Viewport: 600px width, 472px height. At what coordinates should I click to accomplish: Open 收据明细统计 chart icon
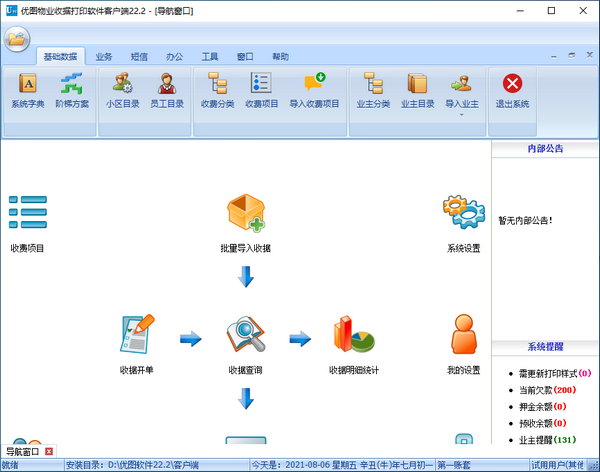tap(353, 340)
